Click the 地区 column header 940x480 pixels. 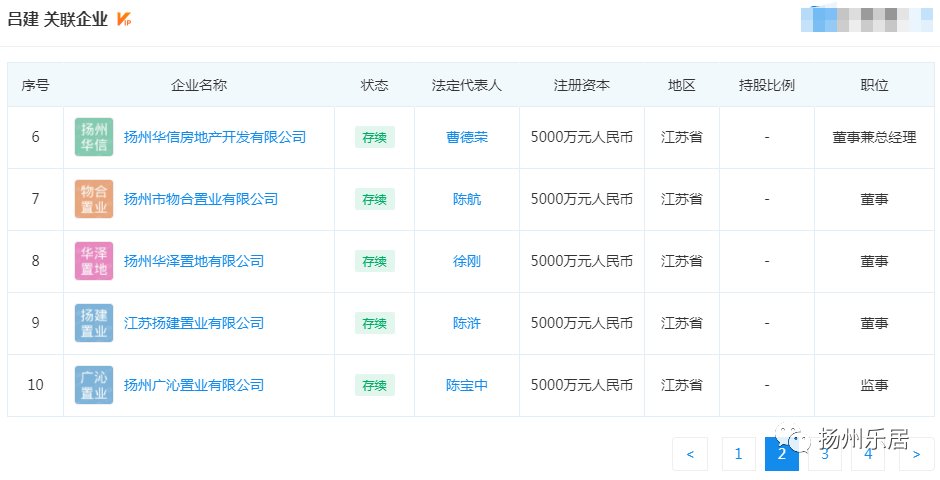tap(682, 85)
